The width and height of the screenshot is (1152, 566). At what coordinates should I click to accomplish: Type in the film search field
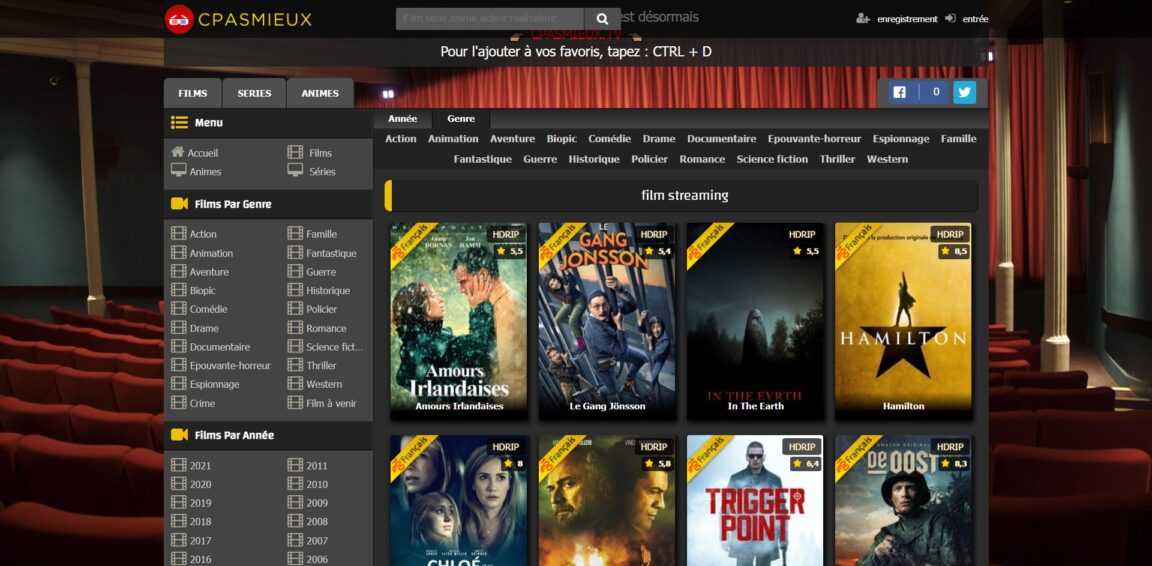coord(489,19)
